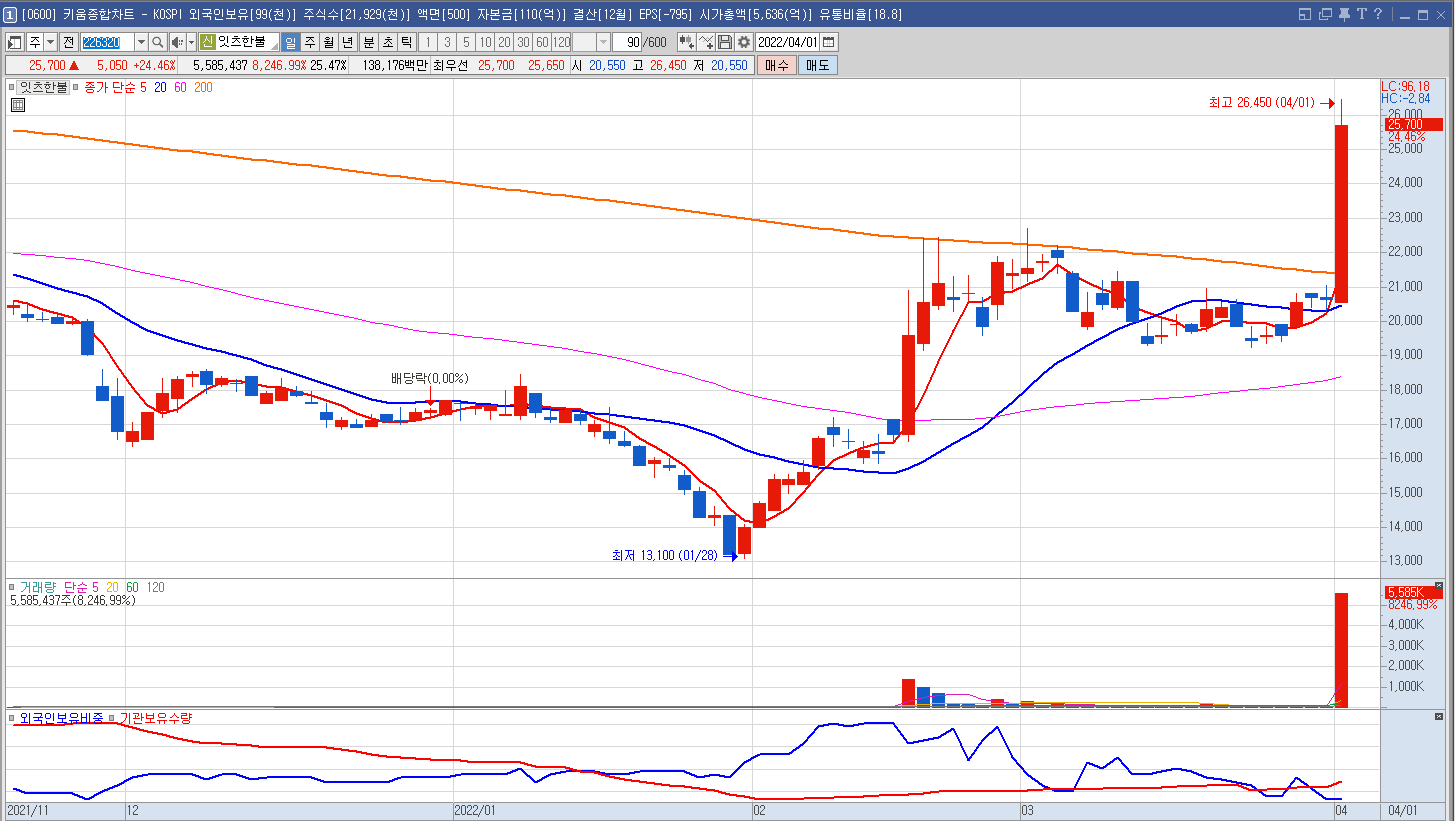1455x821 pixels.
Task: Choose interval 3 button
Action: (x=447, y=42)
